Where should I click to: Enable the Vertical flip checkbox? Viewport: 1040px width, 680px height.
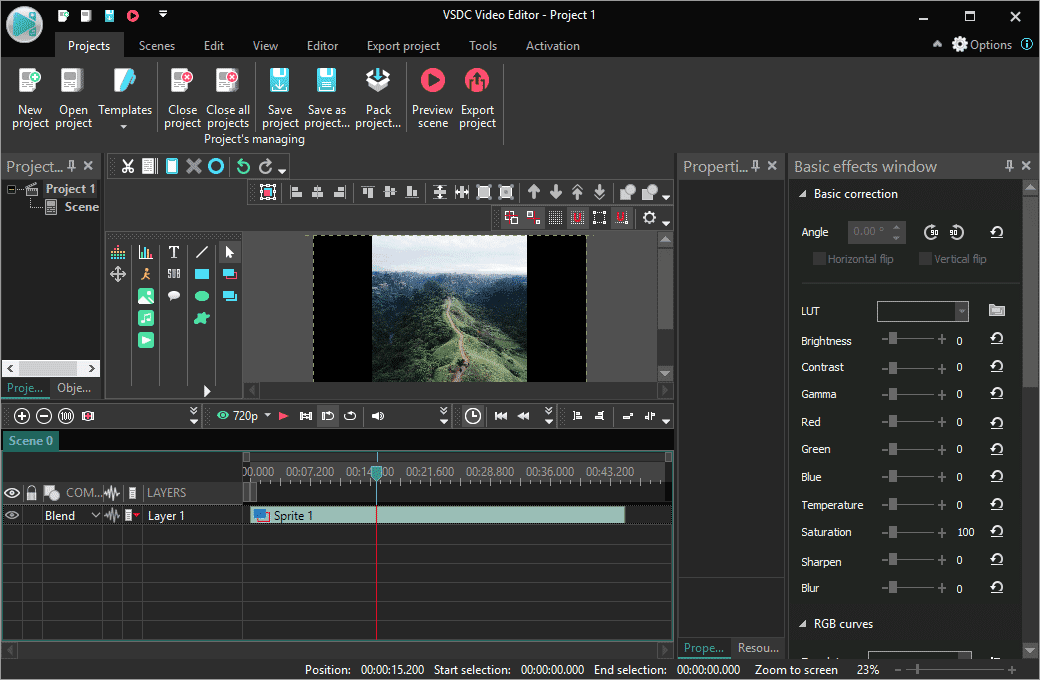click(x=925, y=259)
